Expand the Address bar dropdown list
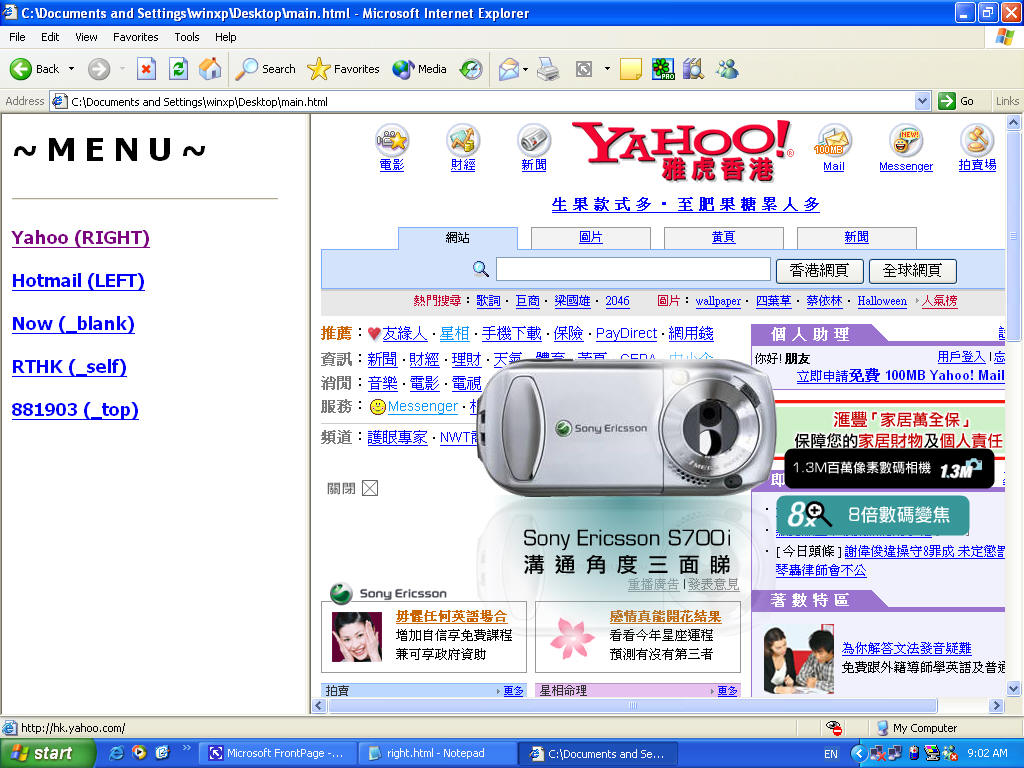Image resolution: width=1024 pixels, height=768 pixels. 922,102
